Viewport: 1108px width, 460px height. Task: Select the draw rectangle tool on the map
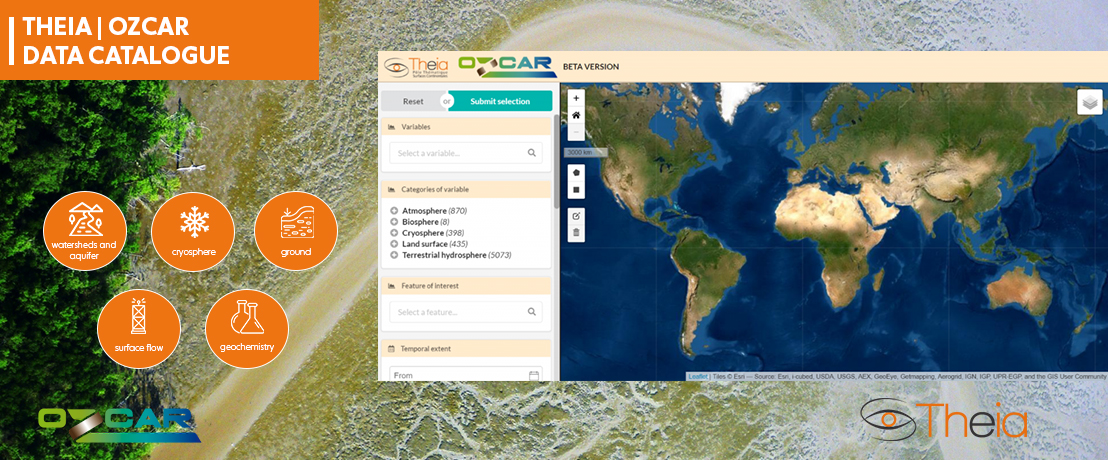pyautogui.click(x=576, y=189)
